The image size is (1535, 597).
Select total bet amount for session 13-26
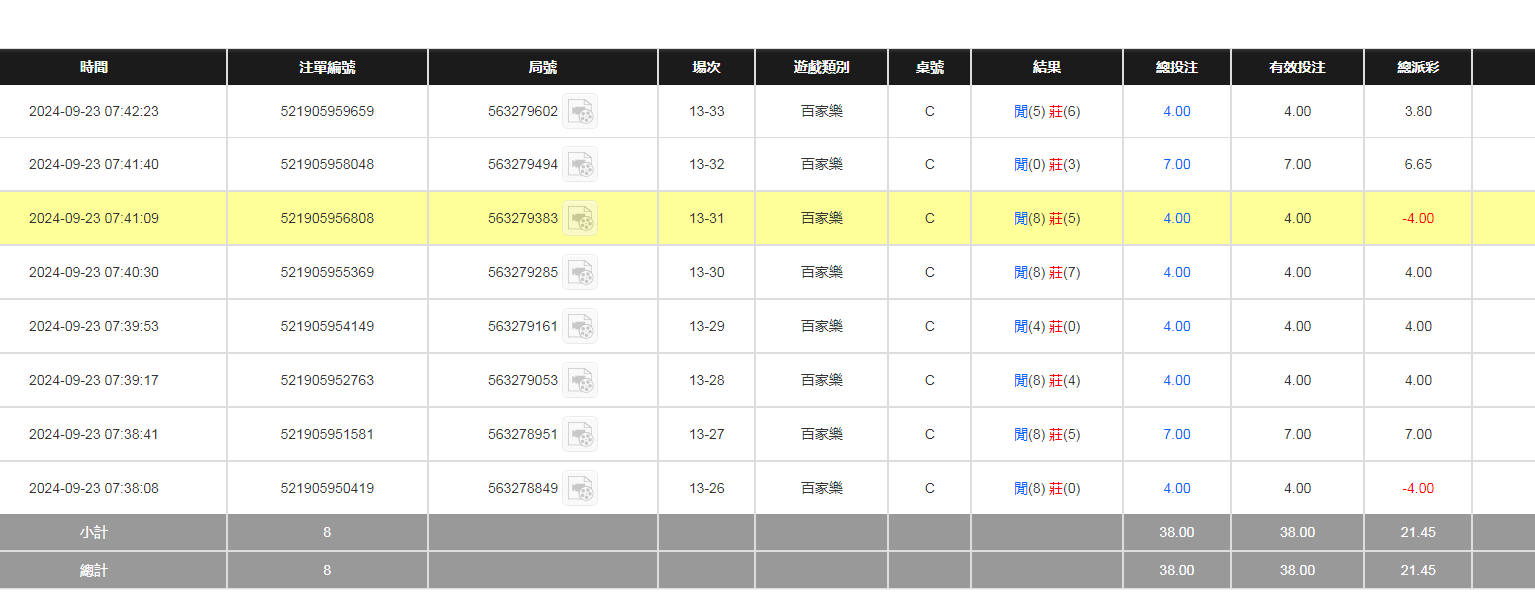click(1177, 489)
